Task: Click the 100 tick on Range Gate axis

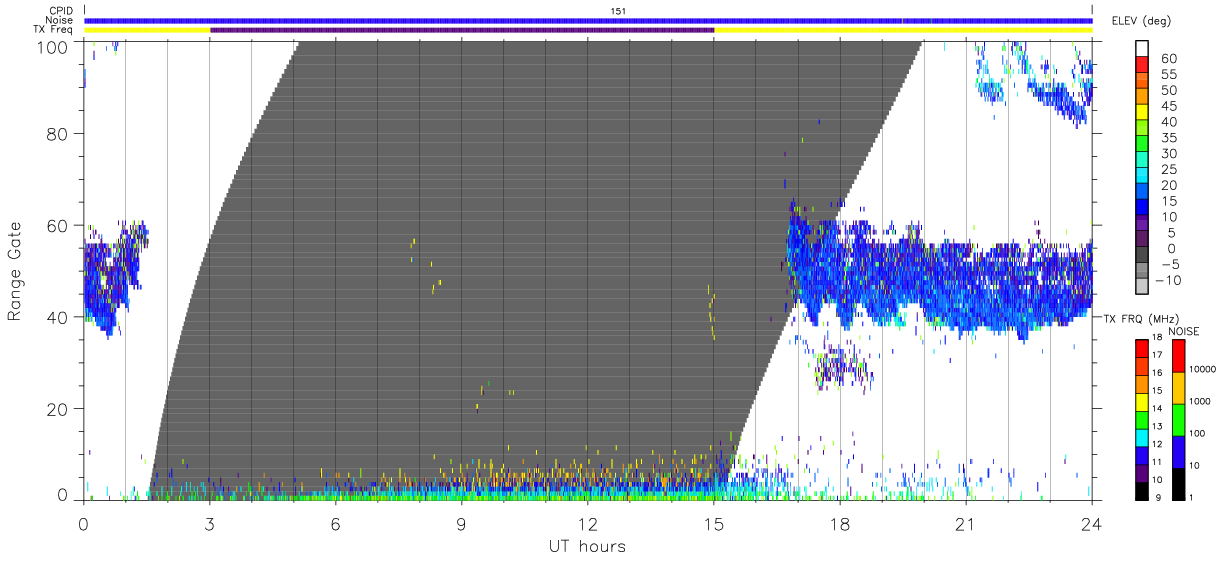Action: click(55, 46)
